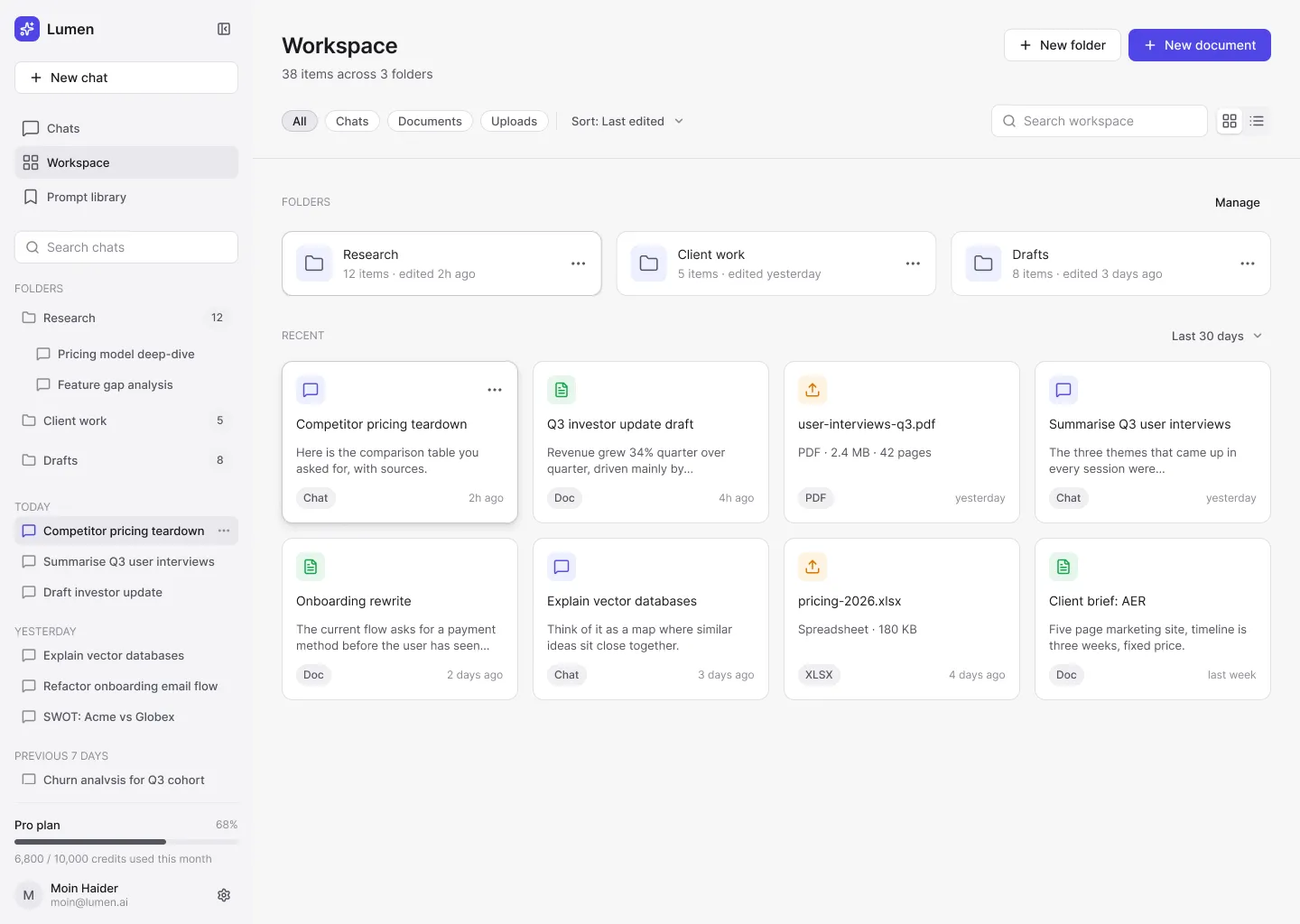Go to Chats in sidebar
Image resolution: width=1300 pixels, height=924 pixels.
click(x=126, y=128)
